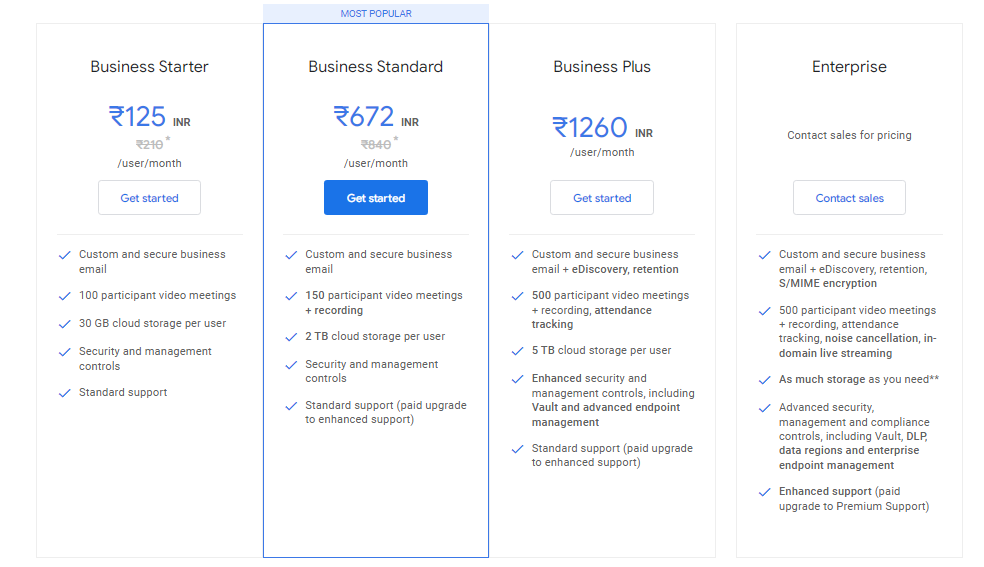Click checkmark beside 2 TB cloud storage per user
The width and height of the screenshot is (984, 567).
point(291,337)
